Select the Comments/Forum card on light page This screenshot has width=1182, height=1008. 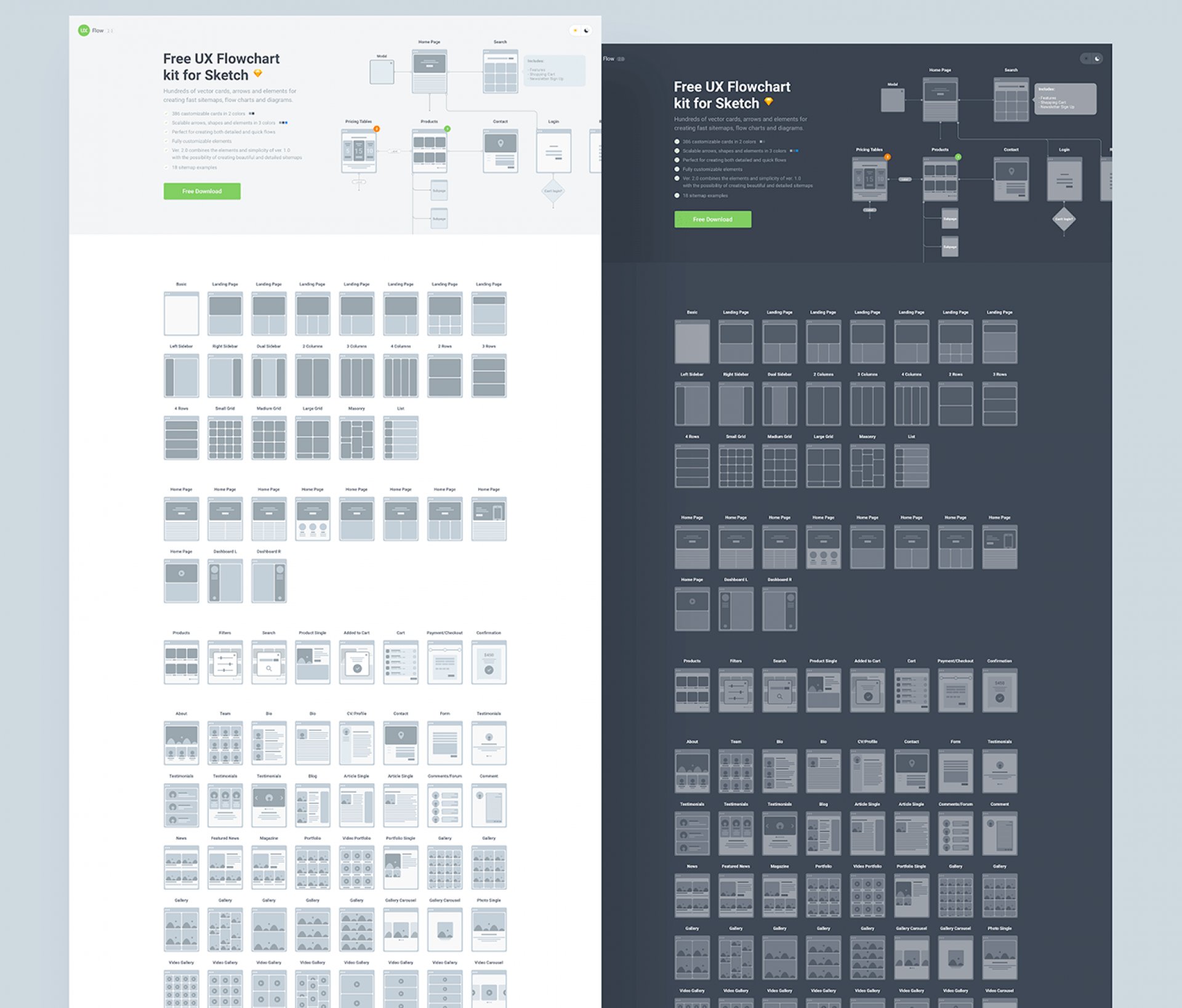coord(445,805)
